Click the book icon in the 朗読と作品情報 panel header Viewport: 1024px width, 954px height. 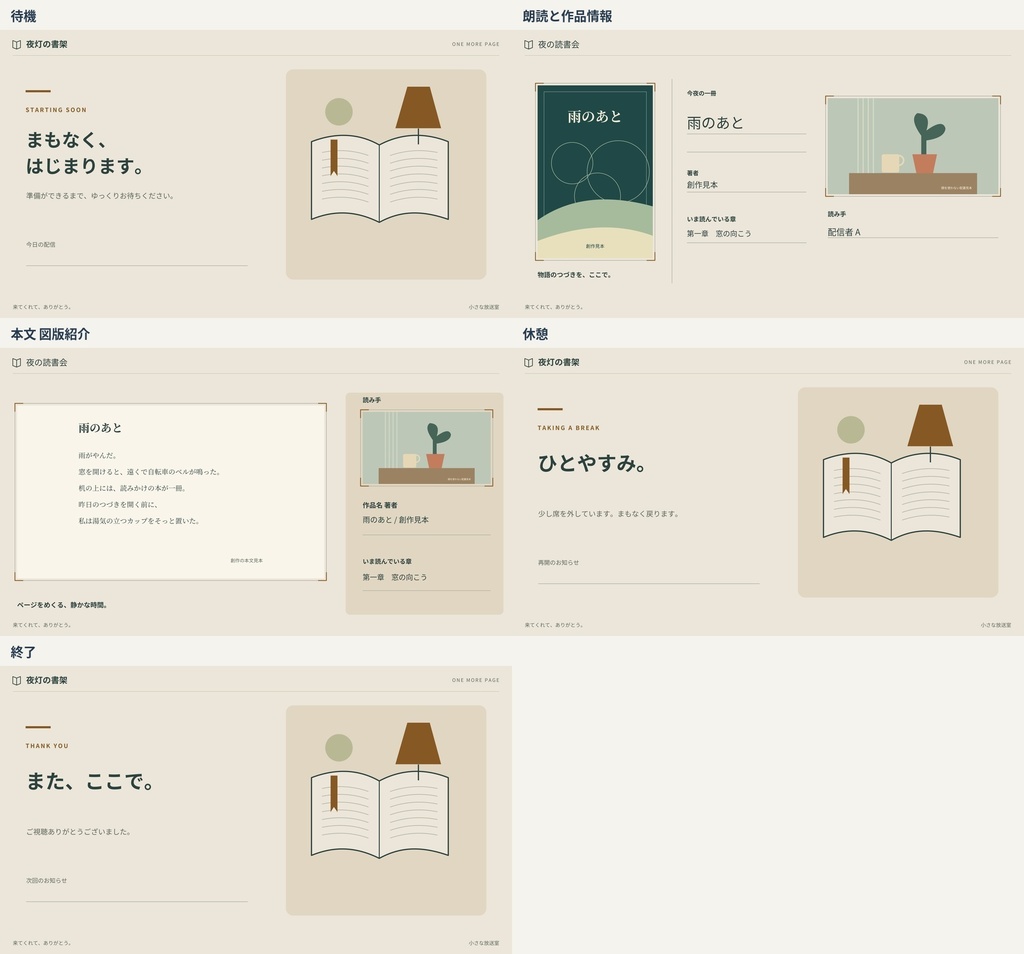coord(528,44)
